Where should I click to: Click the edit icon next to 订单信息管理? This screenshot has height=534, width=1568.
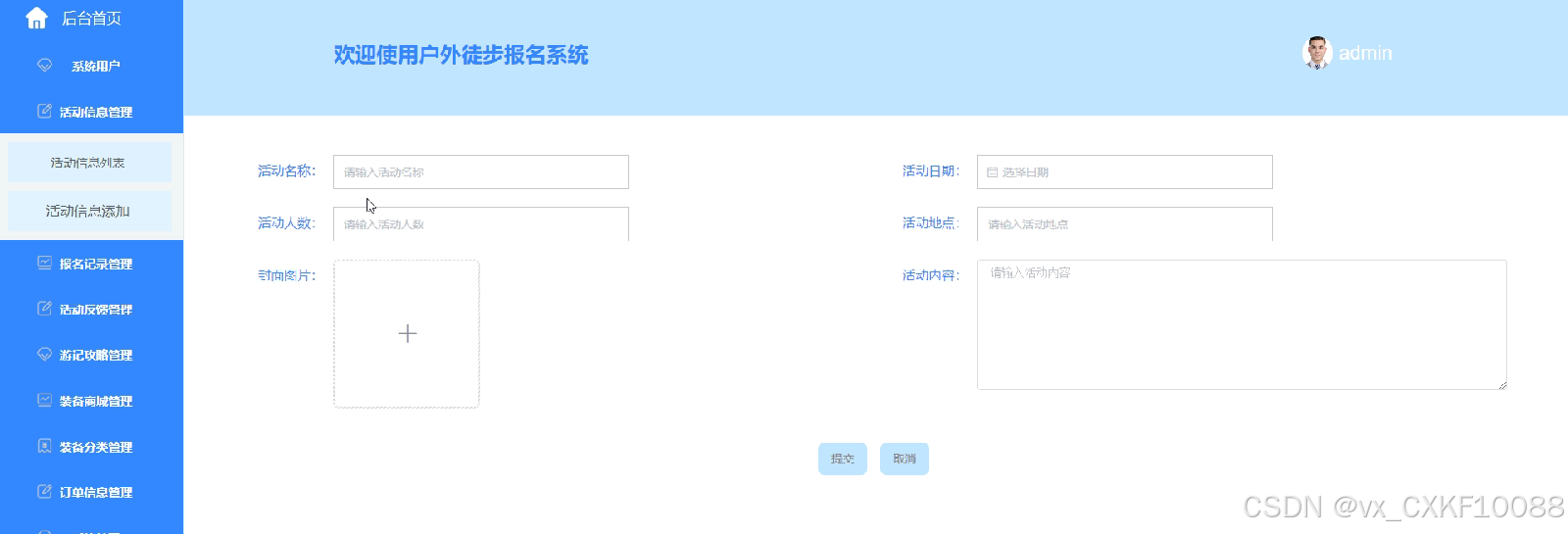coord(44,492)
